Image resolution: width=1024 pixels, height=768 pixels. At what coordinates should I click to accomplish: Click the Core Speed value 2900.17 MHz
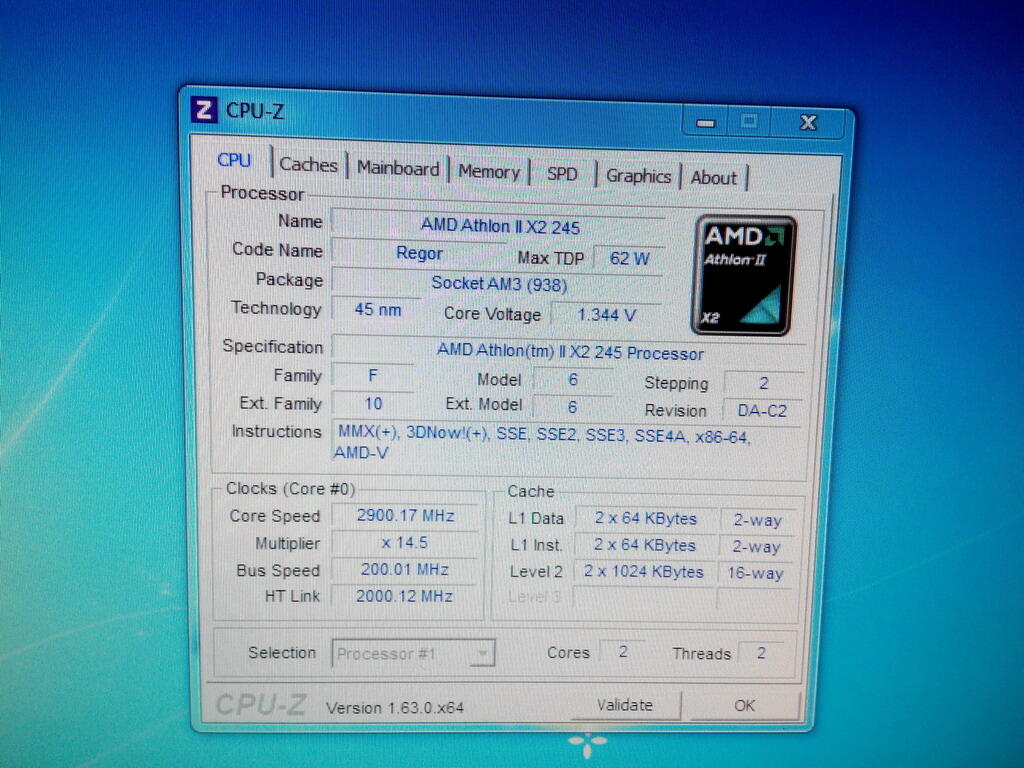(x=405, y=515)
